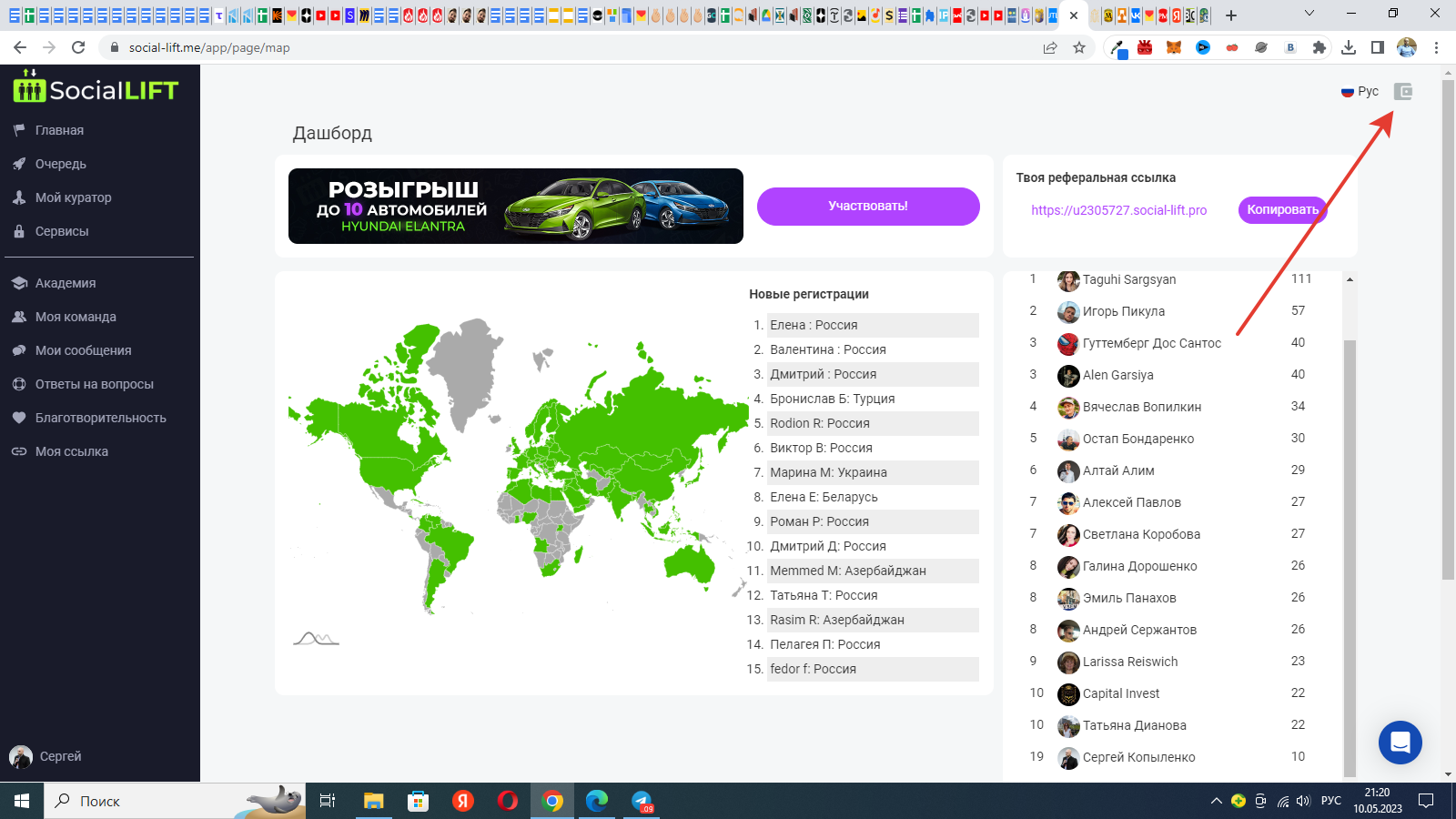
Task: Open Task View on the taskbar
Action: 328,801
